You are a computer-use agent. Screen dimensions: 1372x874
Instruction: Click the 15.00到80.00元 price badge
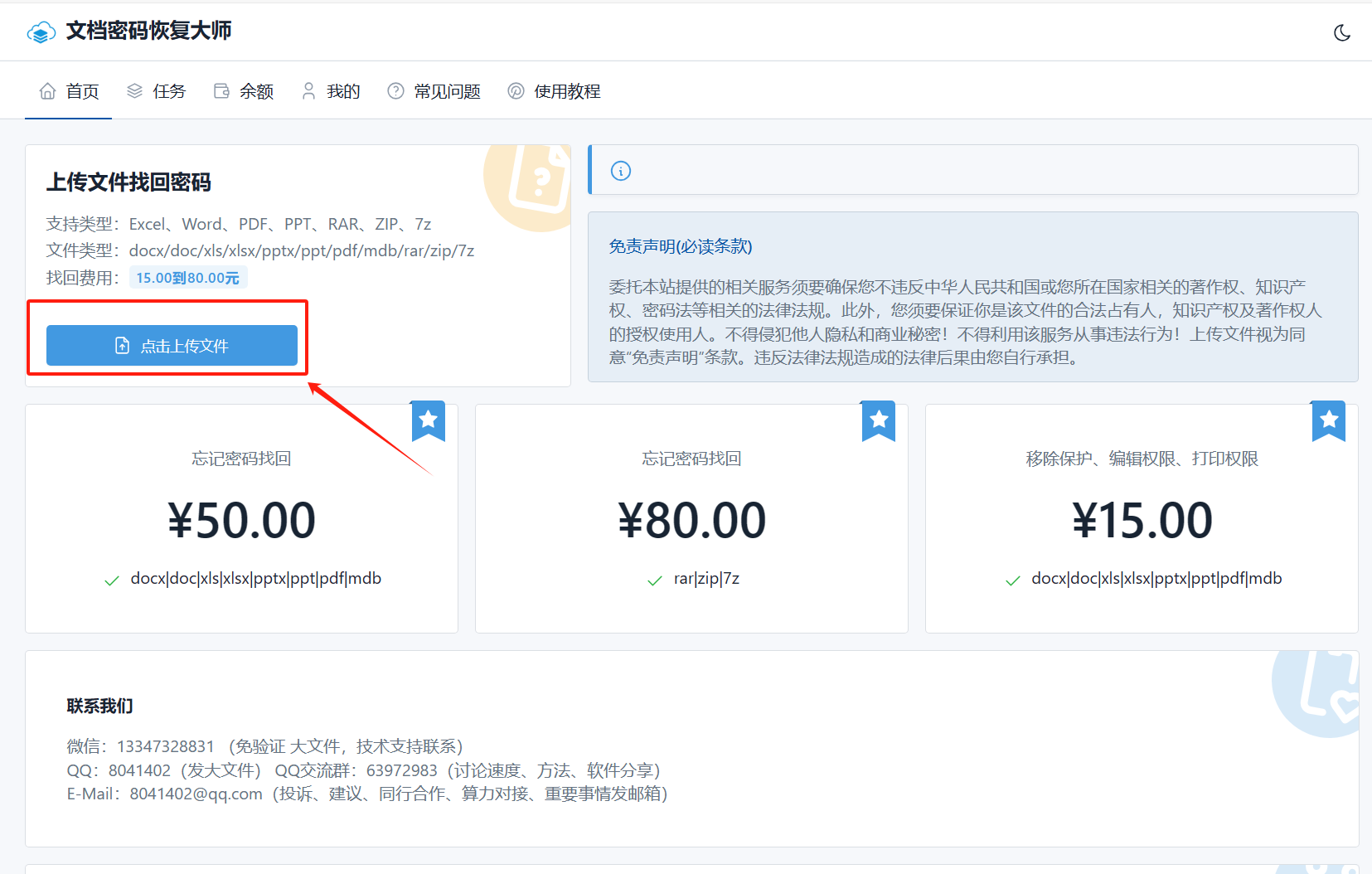point(188,278)
